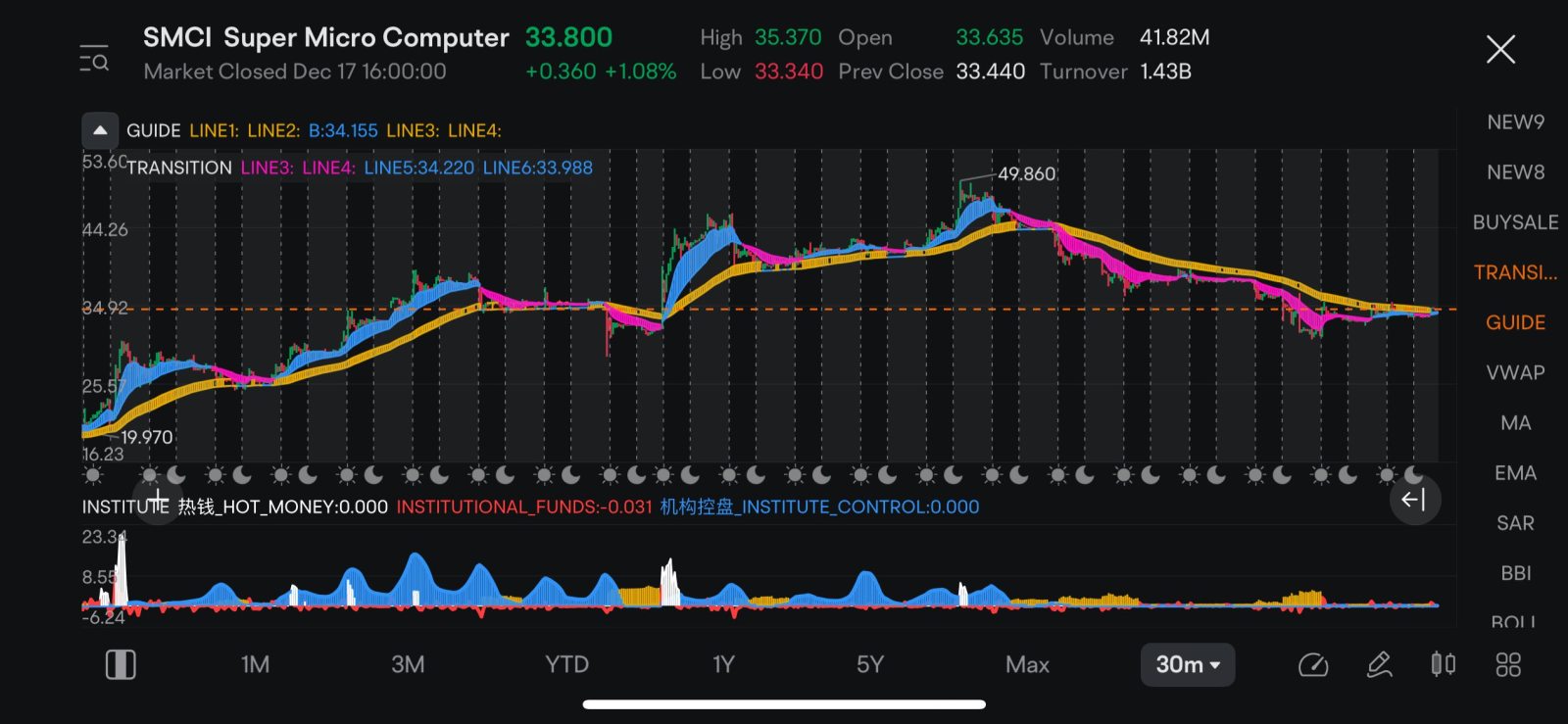Viewport: 1568px width, 724px height.
Task: Open the 30m interval dropdown
Action: point(1188,665)
